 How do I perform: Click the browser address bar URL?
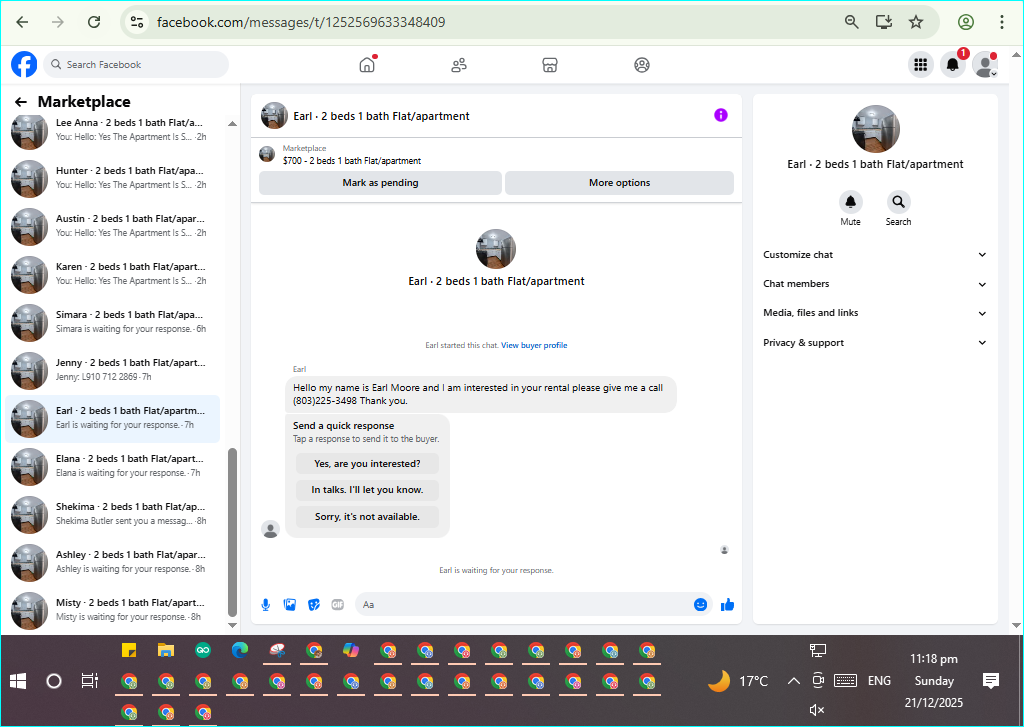point(301,22)
